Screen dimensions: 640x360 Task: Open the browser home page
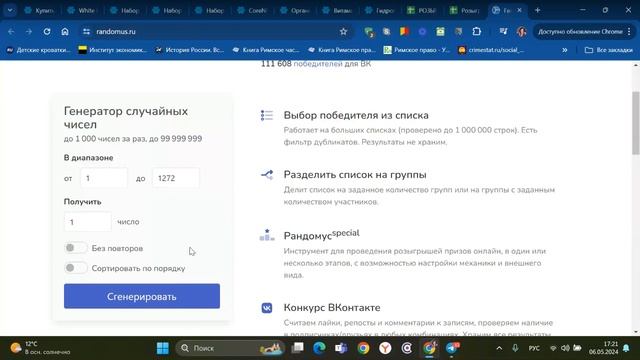tap(65, 31)
